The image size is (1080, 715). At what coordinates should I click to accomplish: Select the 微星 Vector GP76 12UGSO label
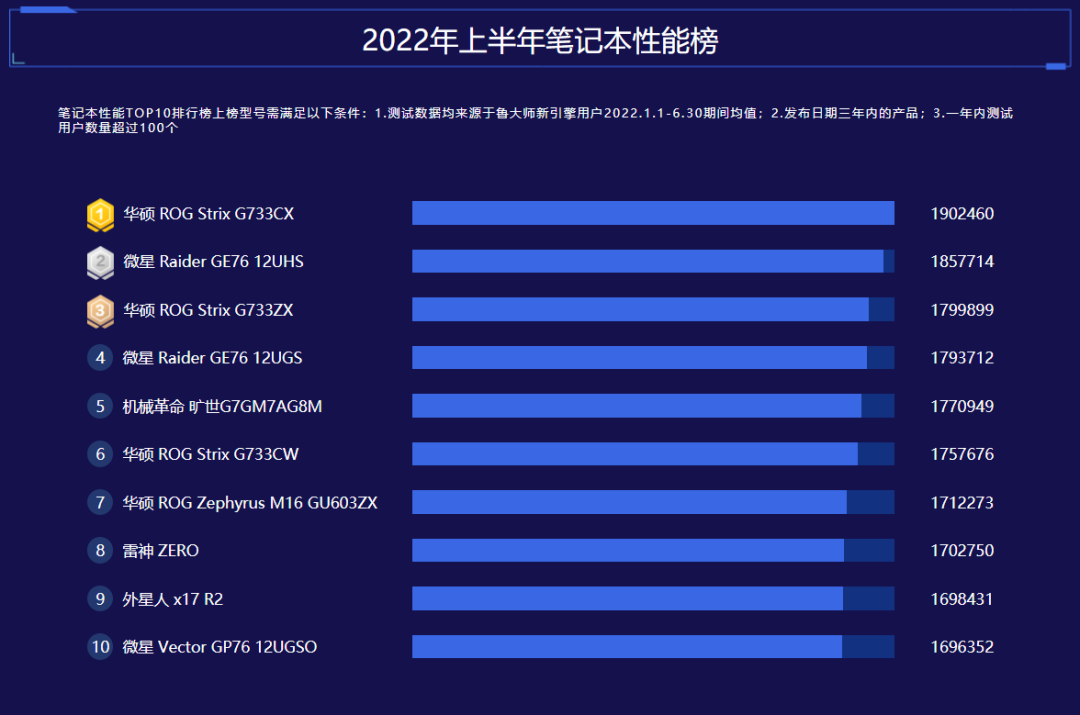pyautogui.click(x=220, y=647)
